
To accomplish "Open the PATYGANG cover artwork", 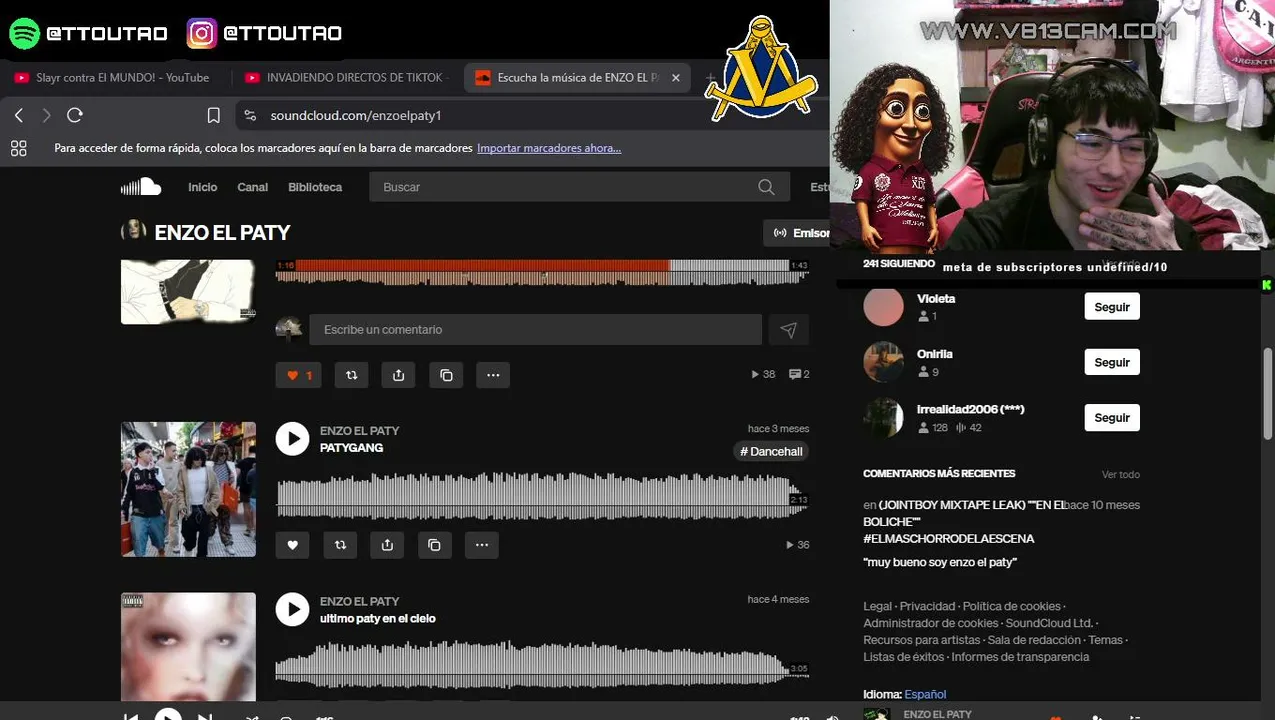I will (x=188, y=489).
